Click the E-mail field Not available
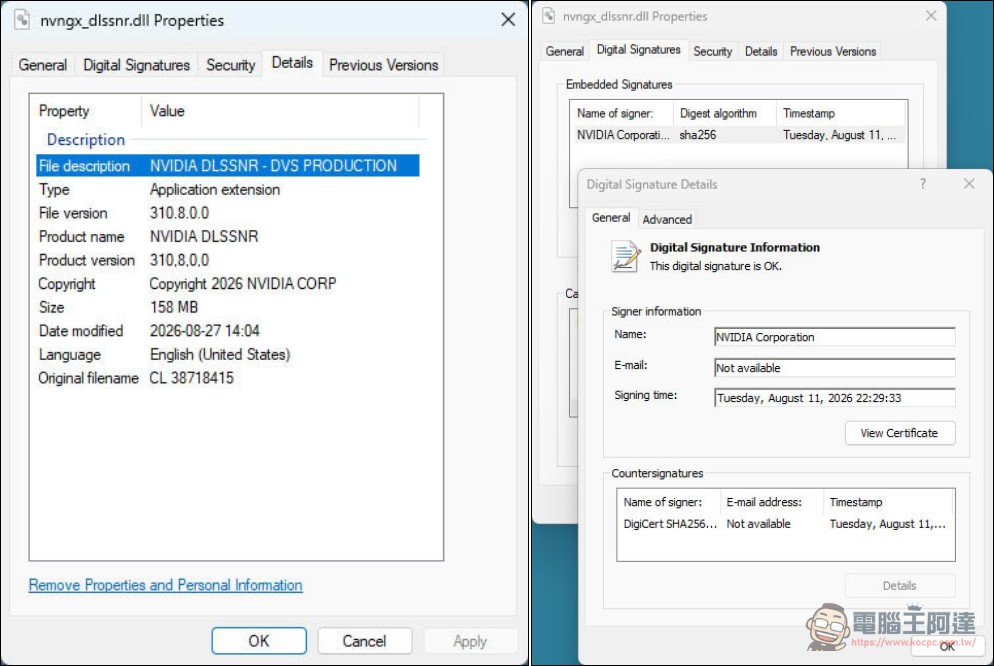 pos(834,368)
